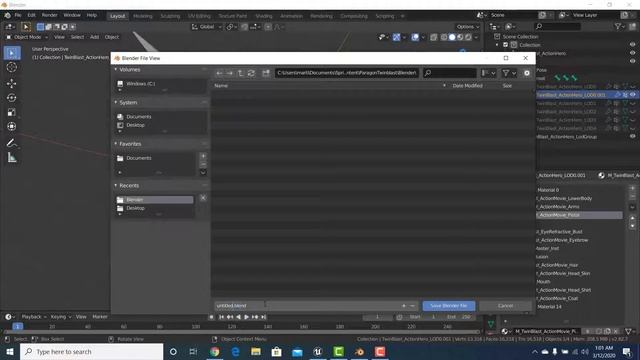Image resolution: width=640 pixels, height=360 pixels.
Task: Sort files by Size column
Action: pyautogui.click(x=507, y=86)
